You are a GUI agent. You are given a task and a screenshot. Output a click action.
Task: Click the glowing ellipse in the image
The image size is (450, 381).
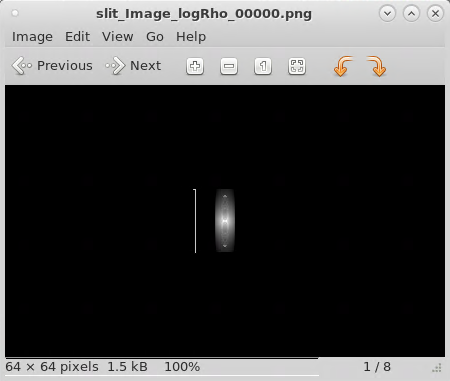225,220
